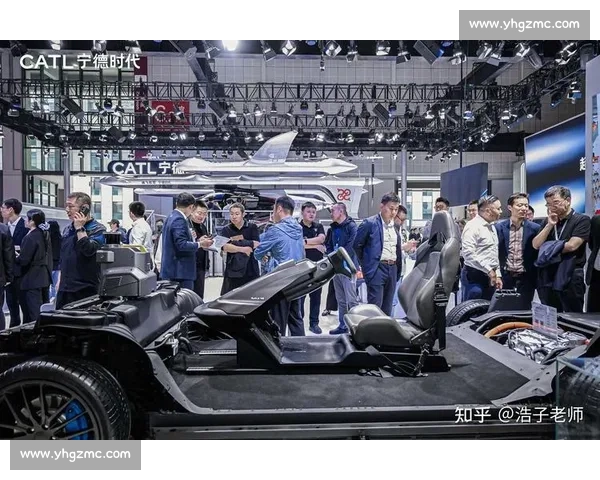The image size is (600, 480).
Task: Click the small info placard on the chassis
Action: pos(544,318)
